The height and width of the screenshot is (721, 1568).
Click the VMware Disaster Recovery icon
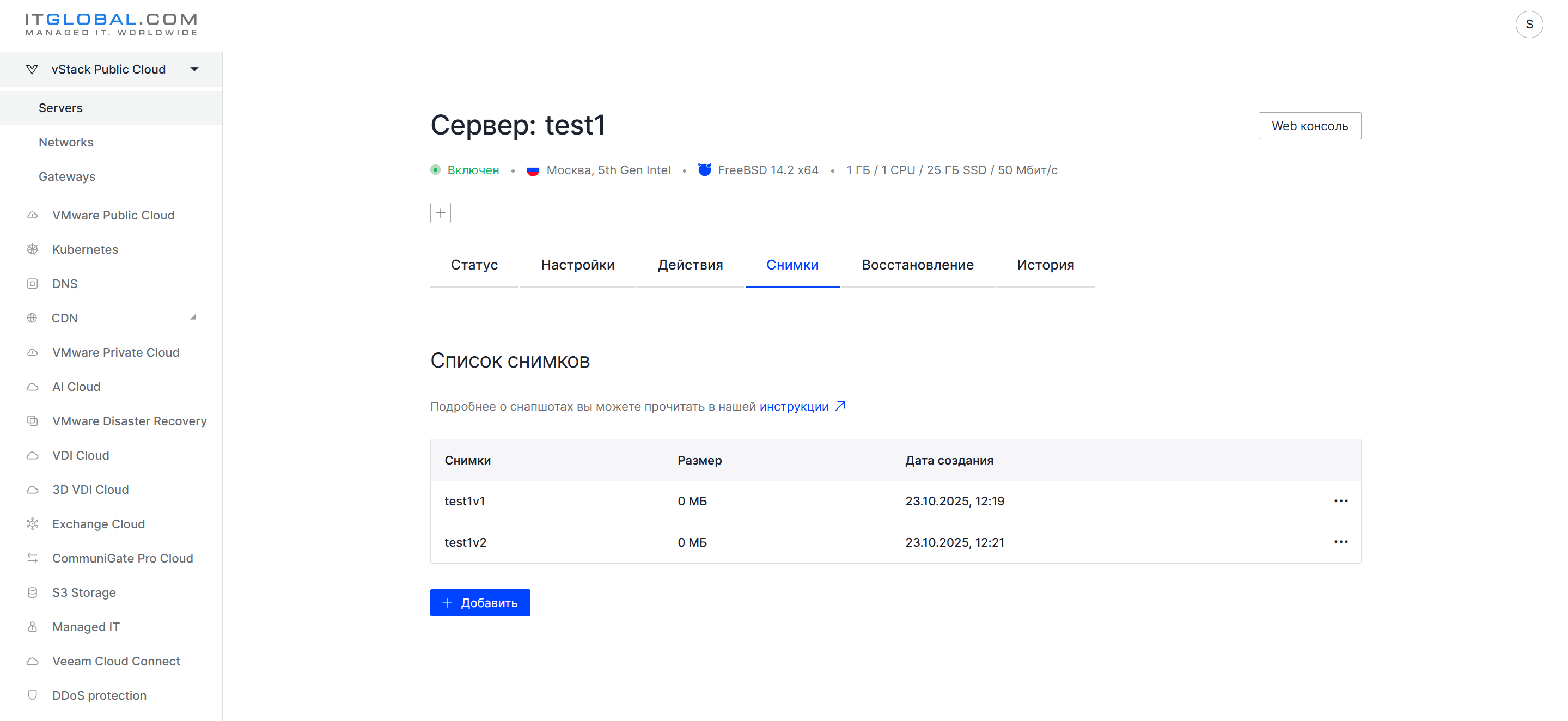click(33, 421)
